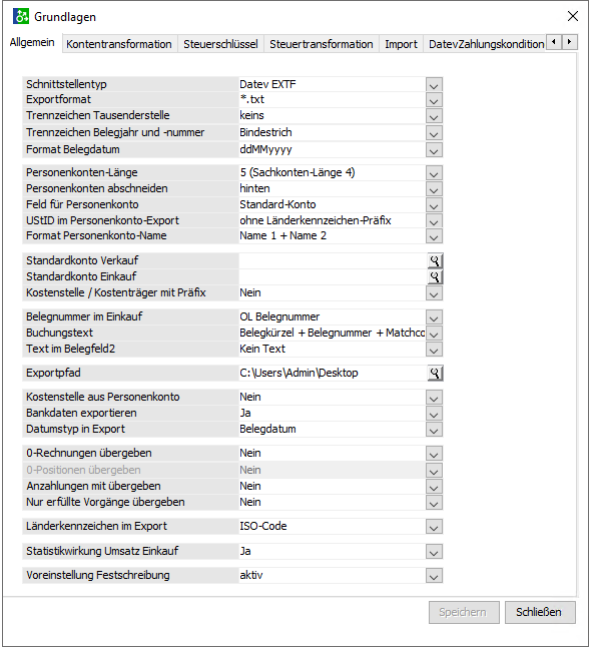Expand Belegnummer im Einkauf dropdown
This screenshot has height=648, width=591.
[x=434, y=317]
